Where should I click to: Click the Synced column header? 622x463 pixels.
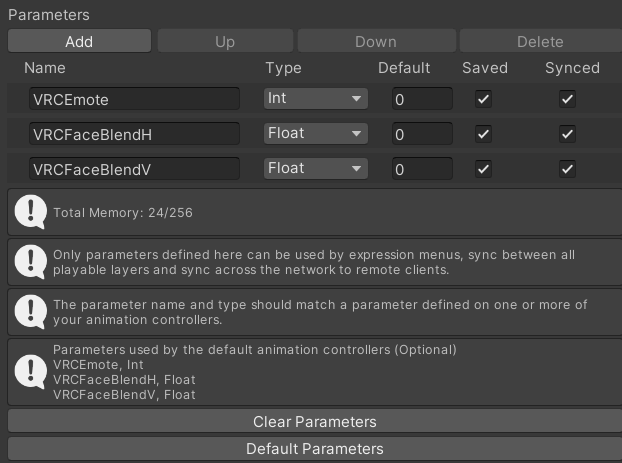572,68
